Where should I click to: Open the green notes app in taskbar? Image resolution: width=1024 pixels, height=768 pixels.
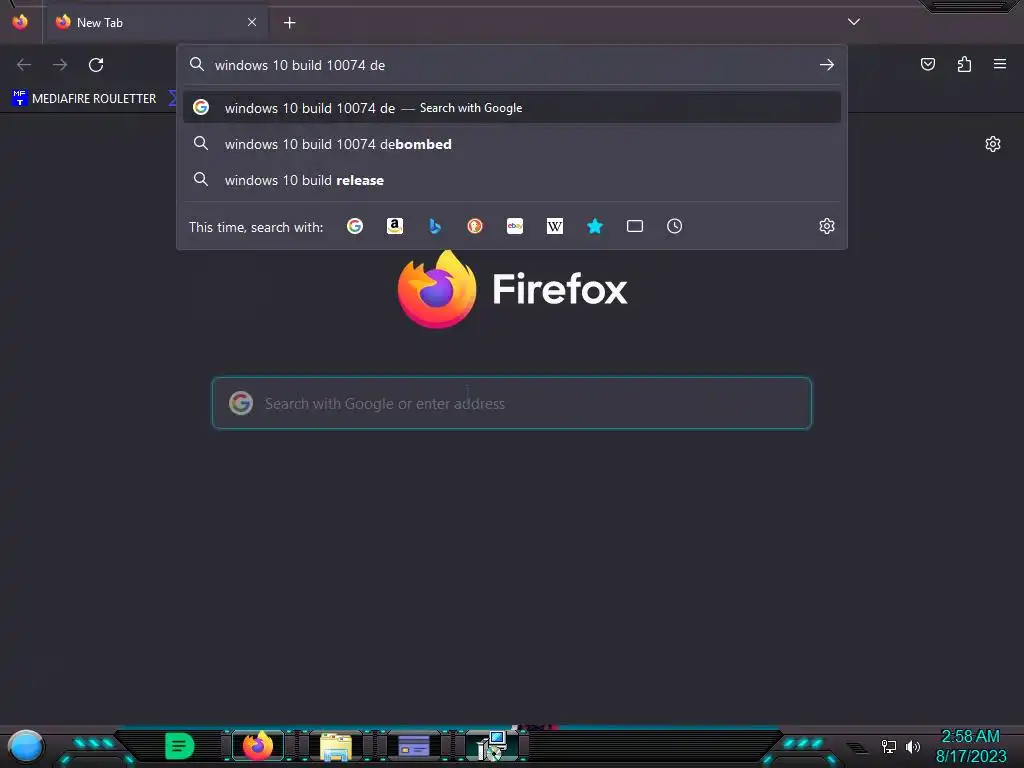(x=179, y=746)
